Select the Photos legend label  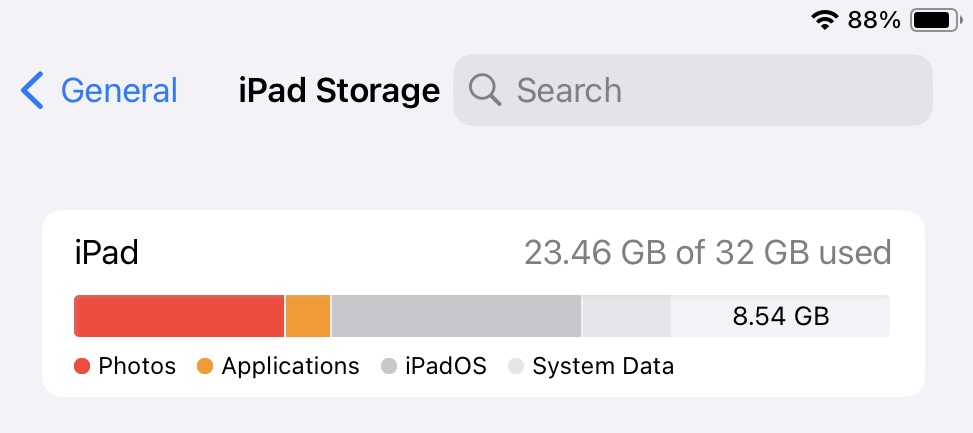tap(137, 367)
